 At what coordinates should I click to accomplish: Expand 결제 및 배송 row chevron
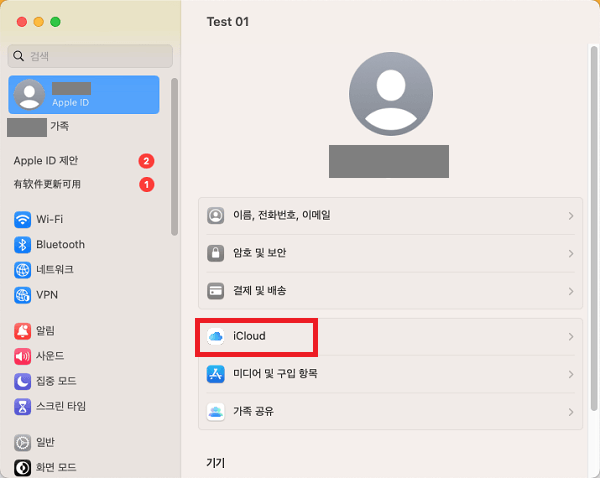[x=571, y=291]
